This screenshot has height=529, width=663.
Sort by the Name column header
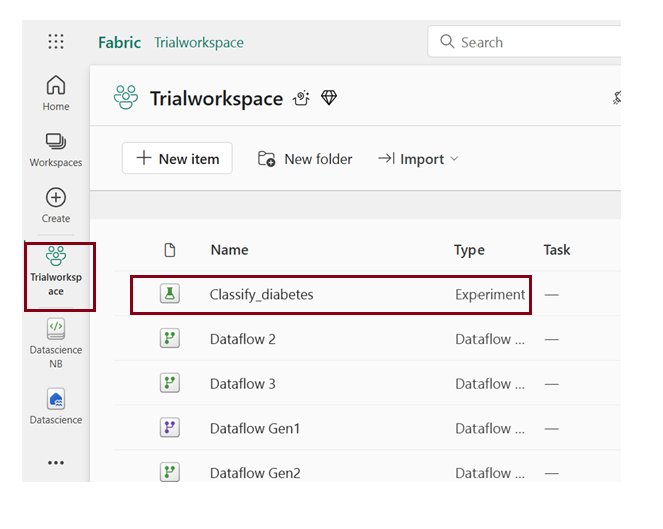[x=229, y=250]
